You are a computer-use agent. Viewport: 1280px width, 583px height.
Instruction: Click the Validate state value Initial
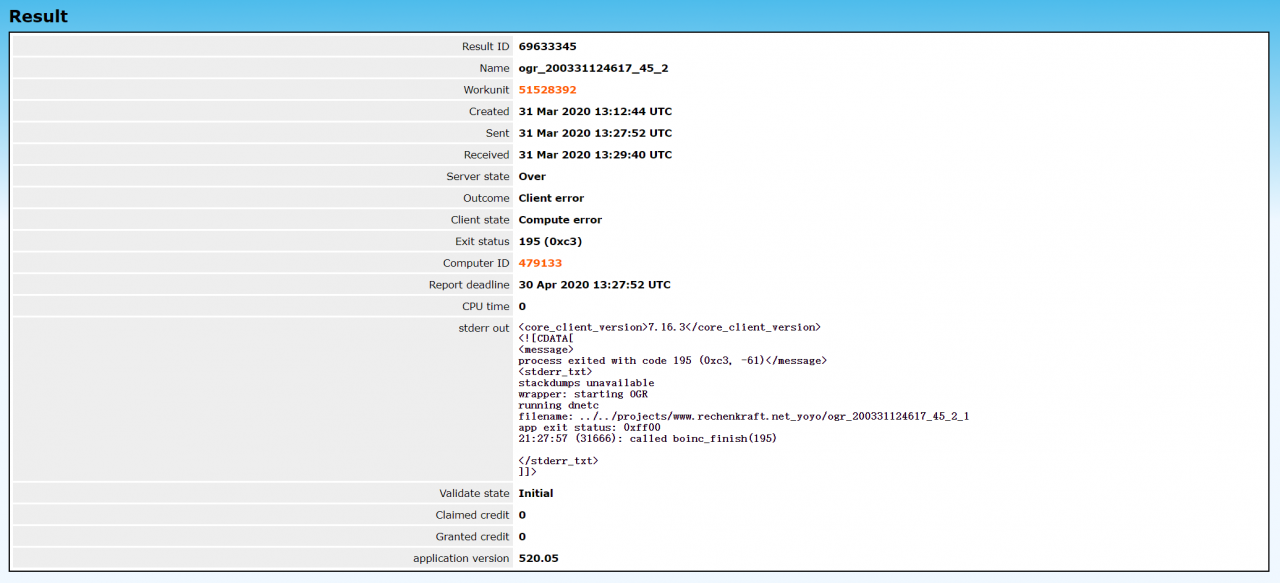coord(535,494)
